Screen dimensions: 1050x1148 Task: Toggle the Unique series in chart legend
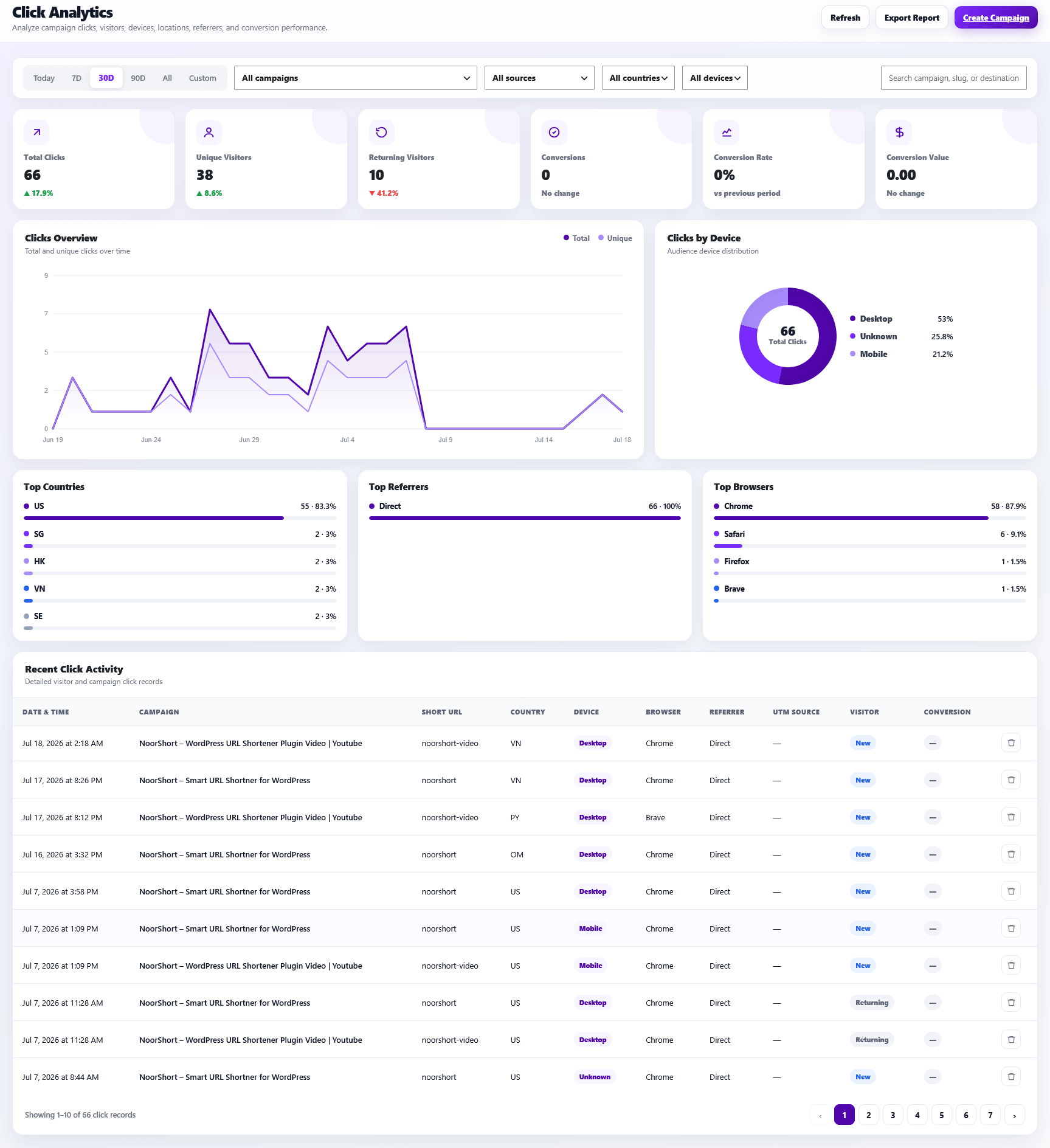pos(615,238)
